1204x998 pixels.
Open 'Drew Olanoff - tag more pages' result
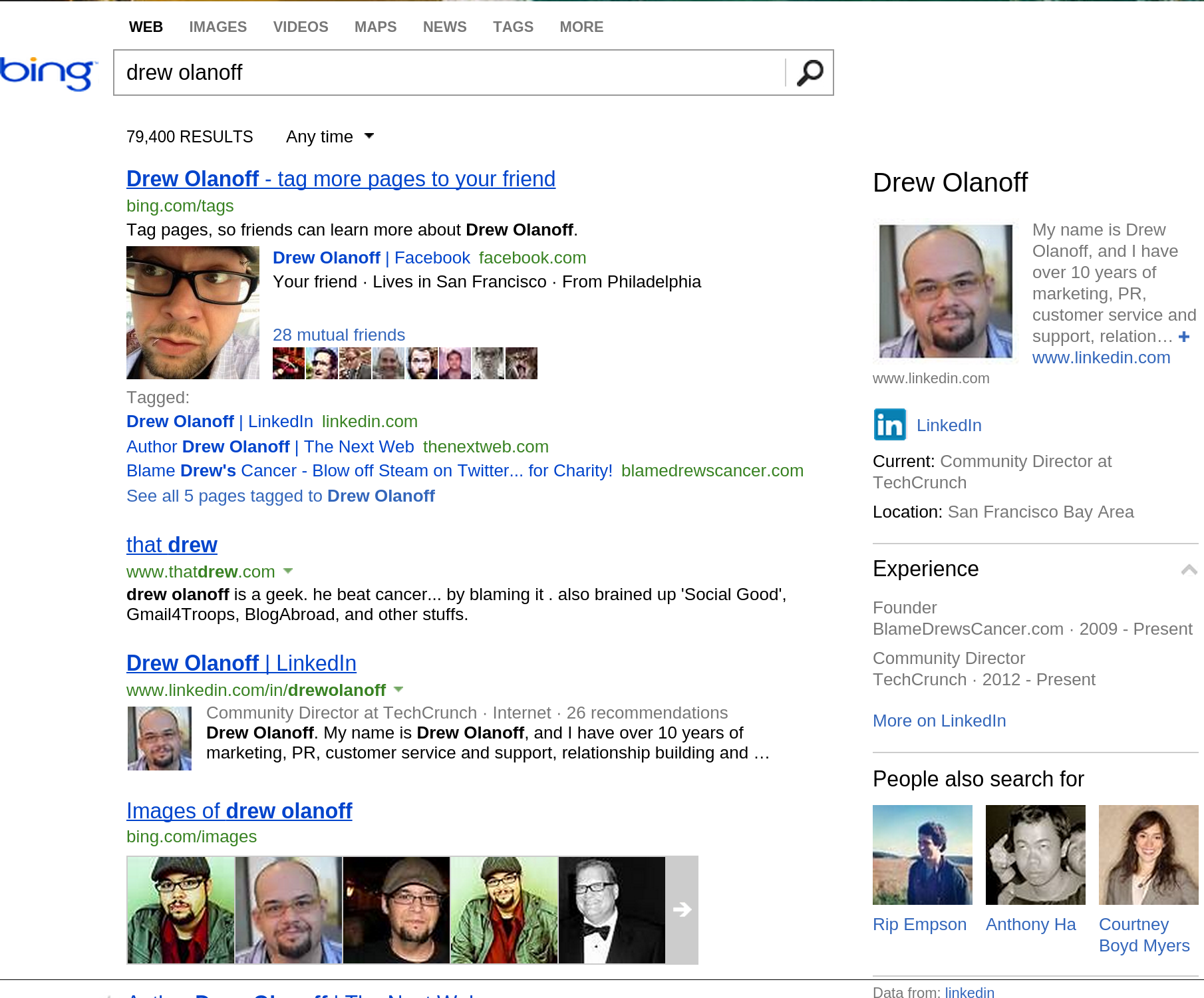(x=341, y=179)
